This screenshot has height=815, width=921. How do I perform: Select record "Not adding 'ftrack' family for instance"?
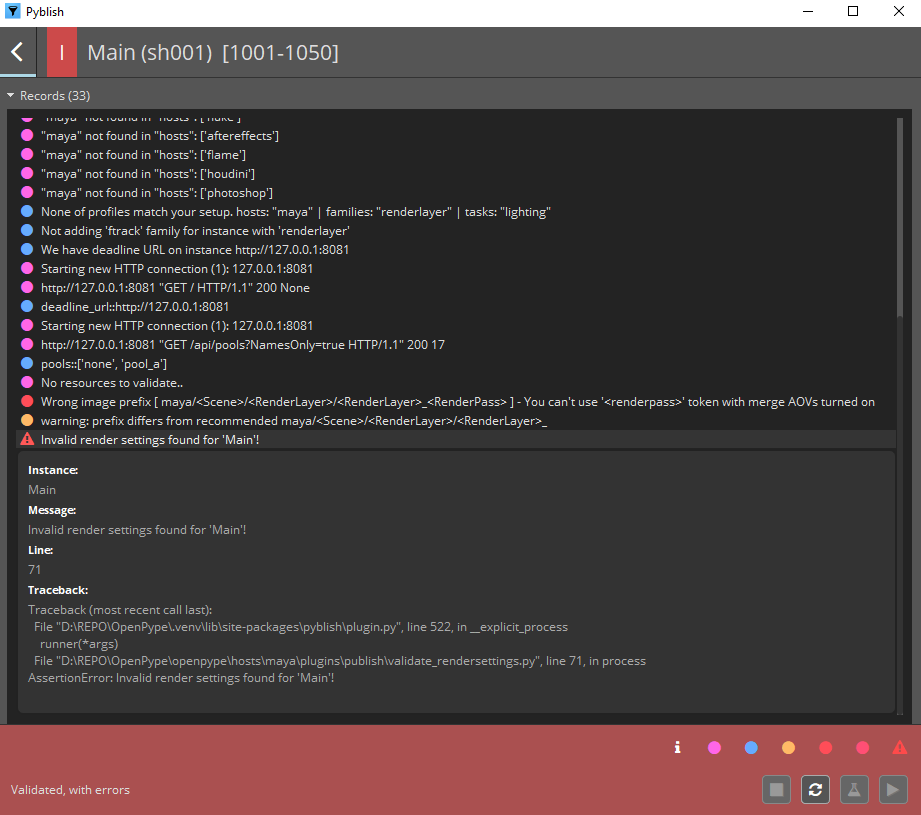click(456, 231)
